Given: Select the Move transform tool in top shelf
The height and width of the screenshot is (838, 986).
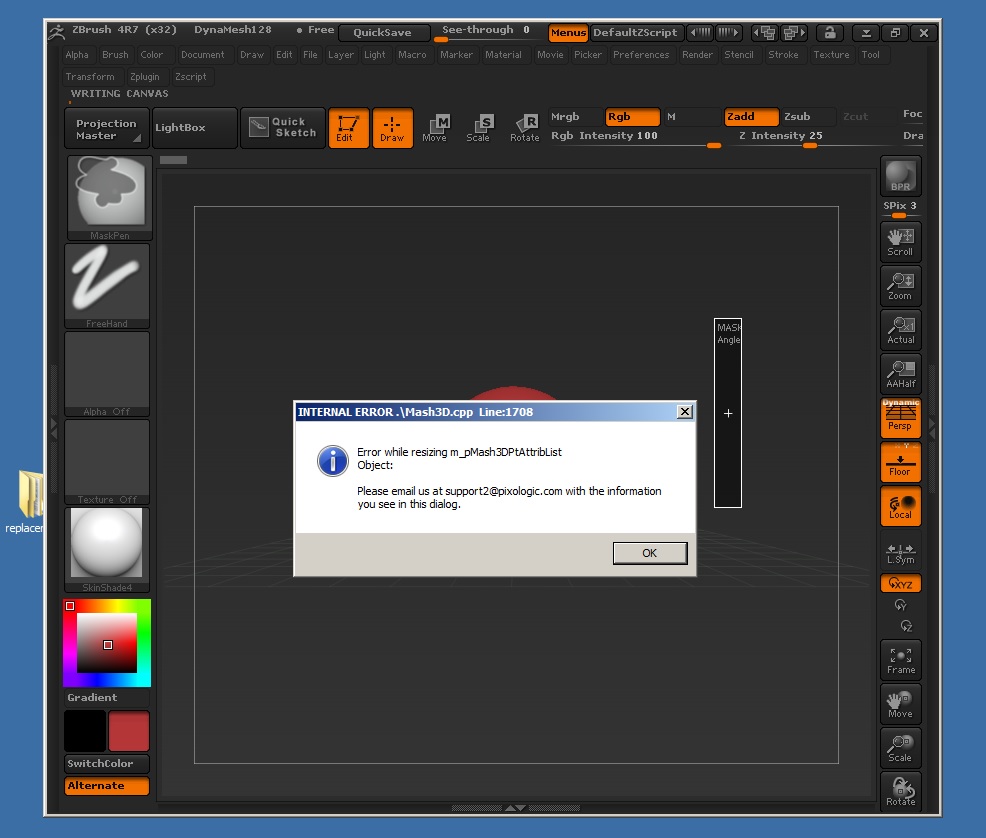Looking at the screenshot, I should (x=435, y=128).
